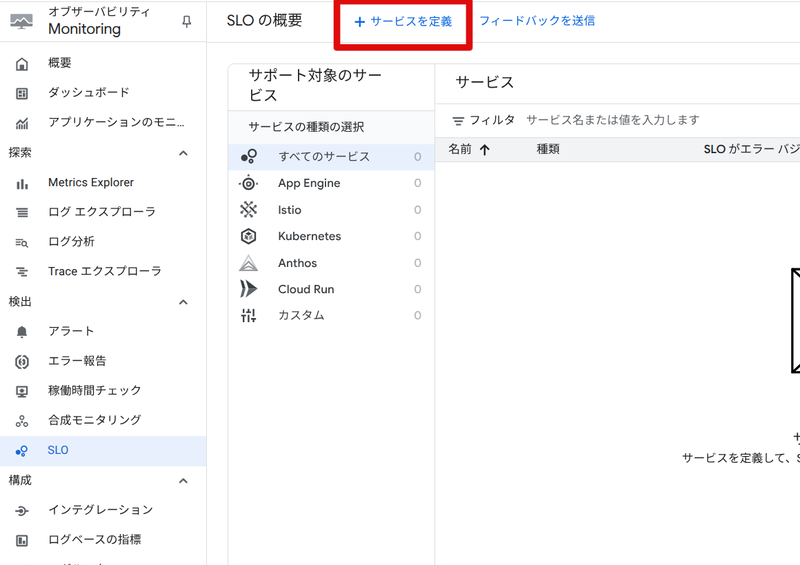This screenshot has height=565, width=800.
Task: Click the アラート bell icon
Action: [x=22, y=332]
